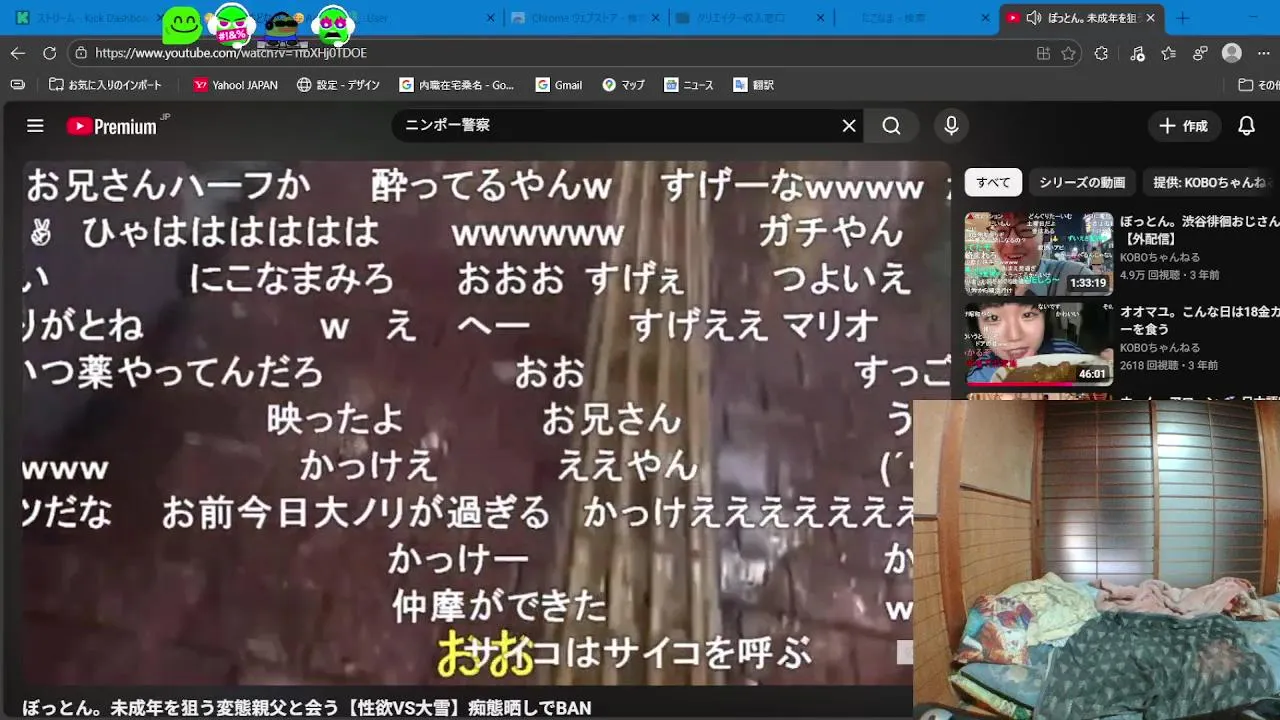Screen dimensions: 1280x720
Task: Open a new tab with plus button
Action: (x=1183, y=18)
